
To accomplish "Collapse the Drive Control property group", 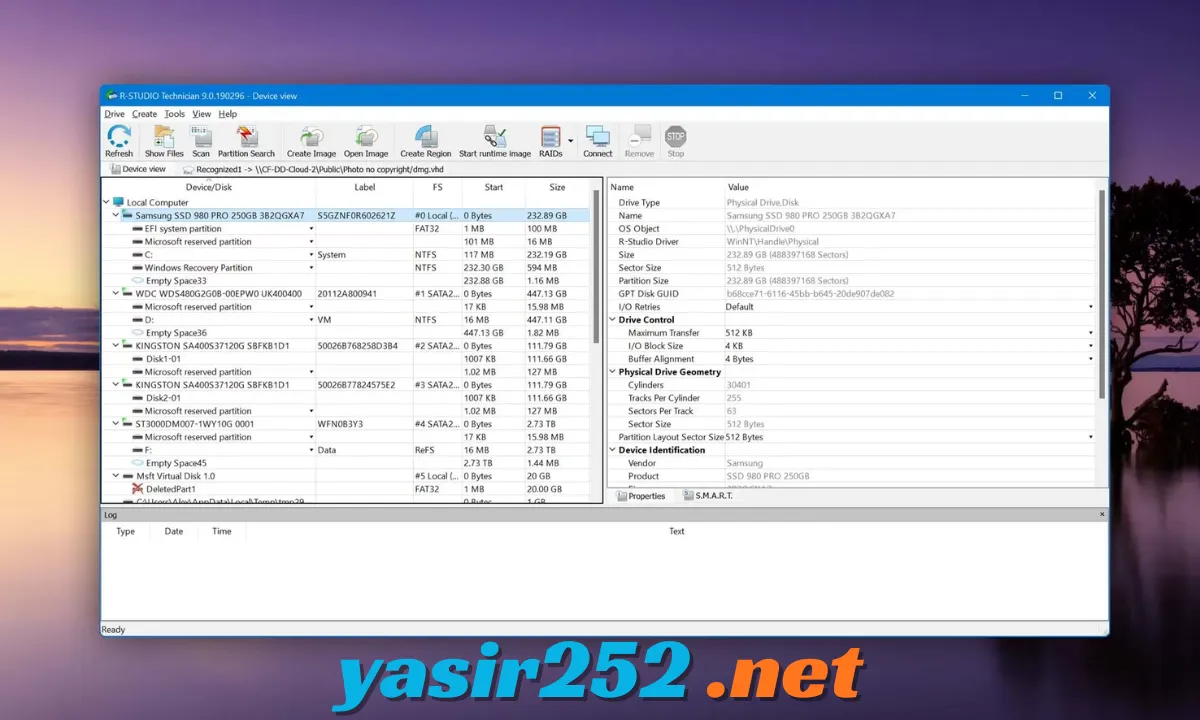I will [613, 320].
